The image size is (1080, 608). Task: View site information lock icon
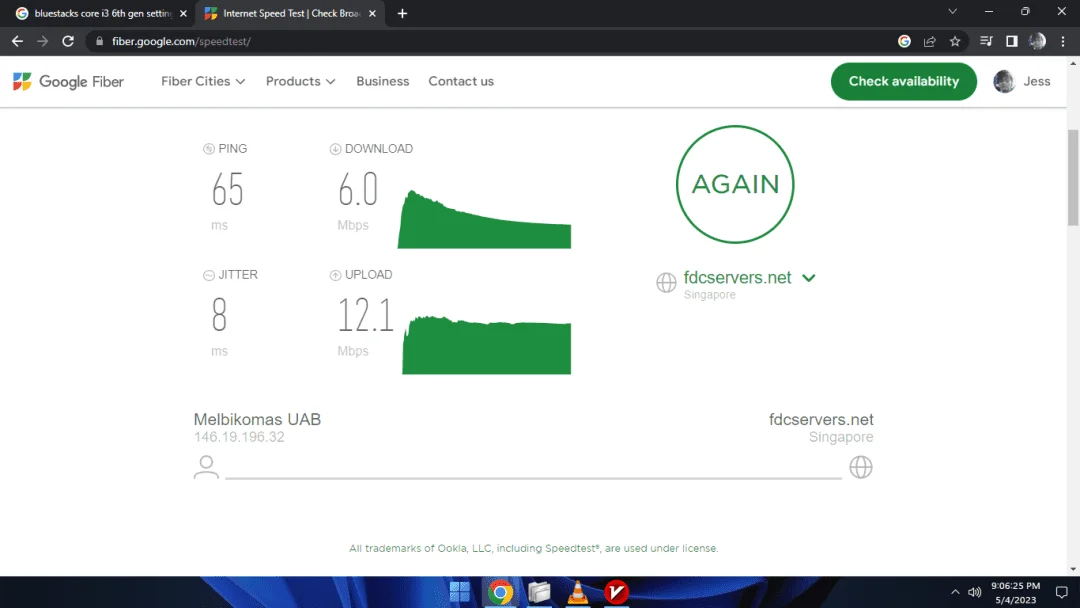tap(99, 41)
